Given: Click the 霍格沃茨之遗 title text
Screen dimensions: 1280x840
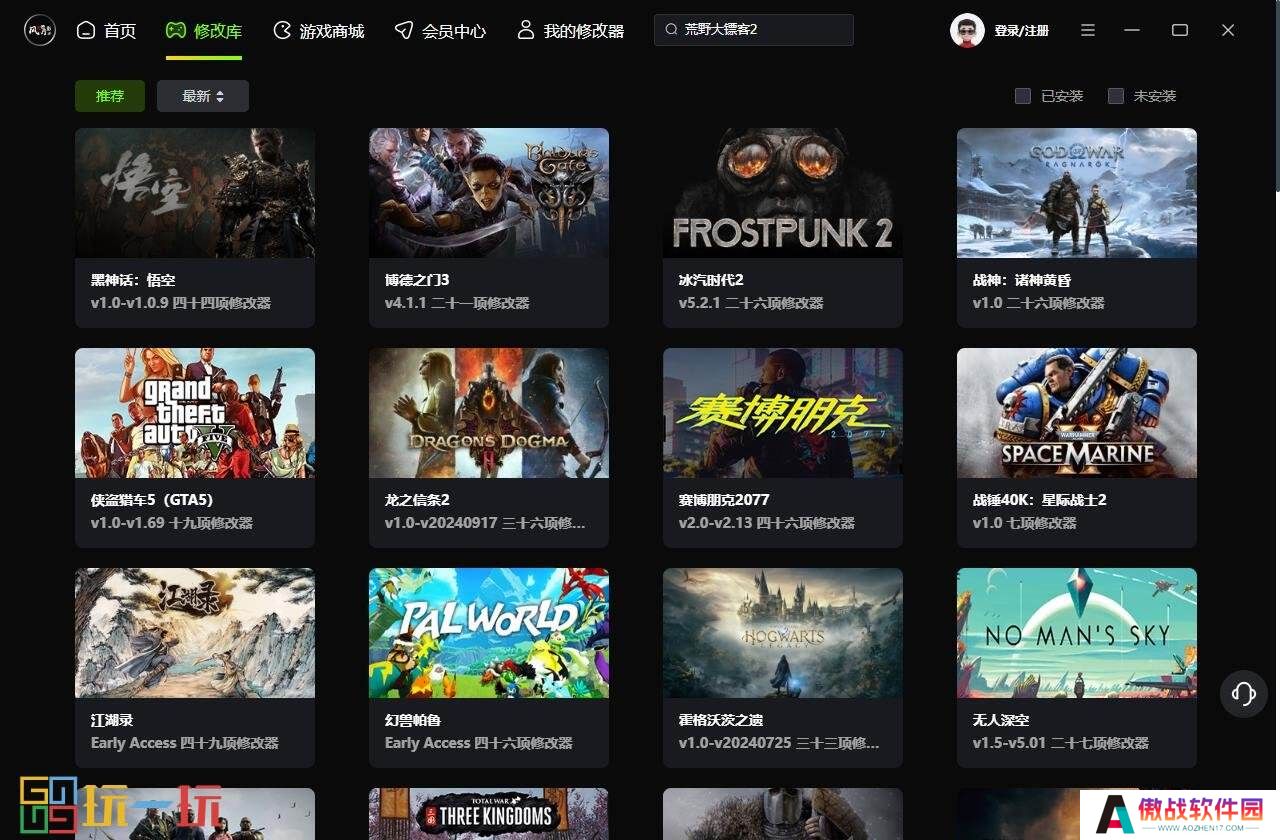Looking at the screenshot, I should [721, 720].
